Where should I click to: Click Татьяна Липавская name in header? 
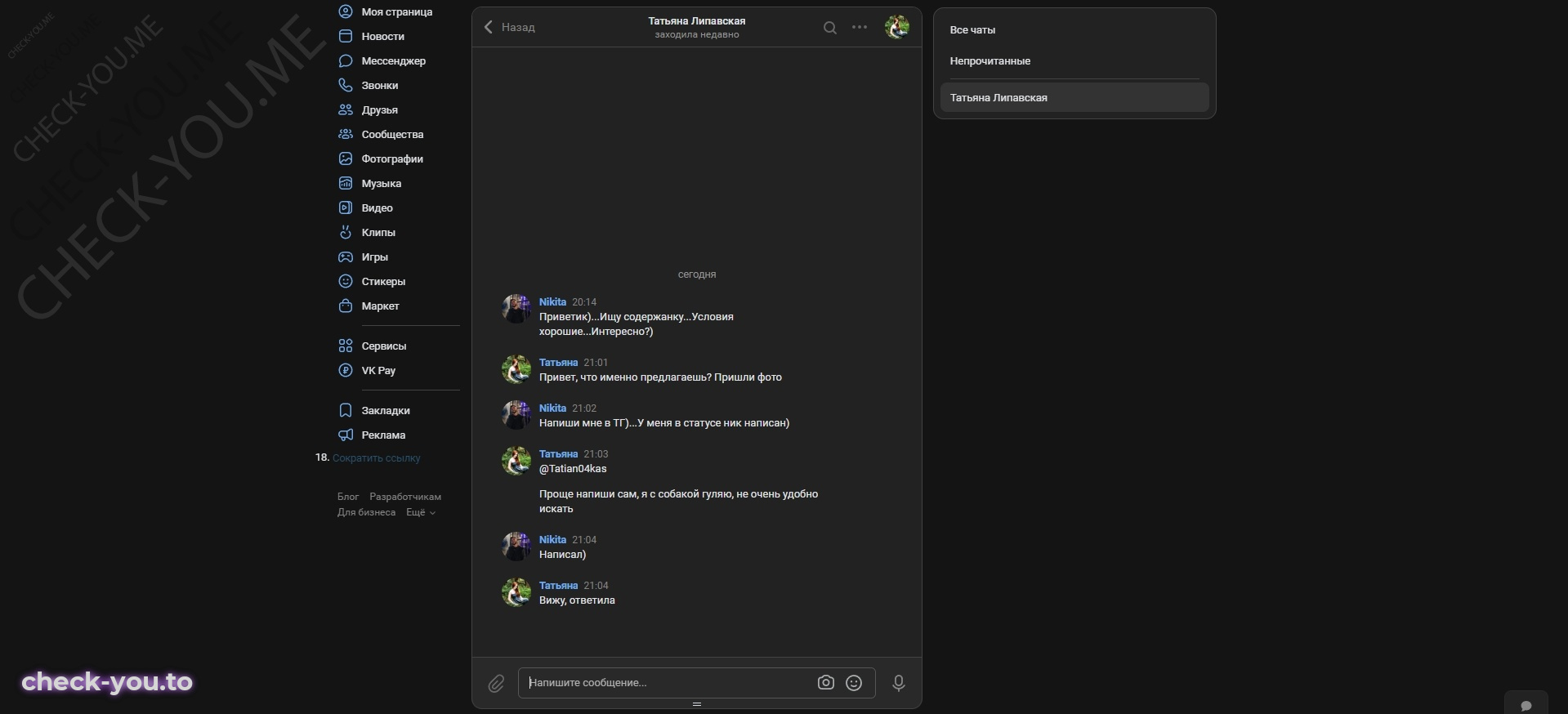tap(697, 21)
